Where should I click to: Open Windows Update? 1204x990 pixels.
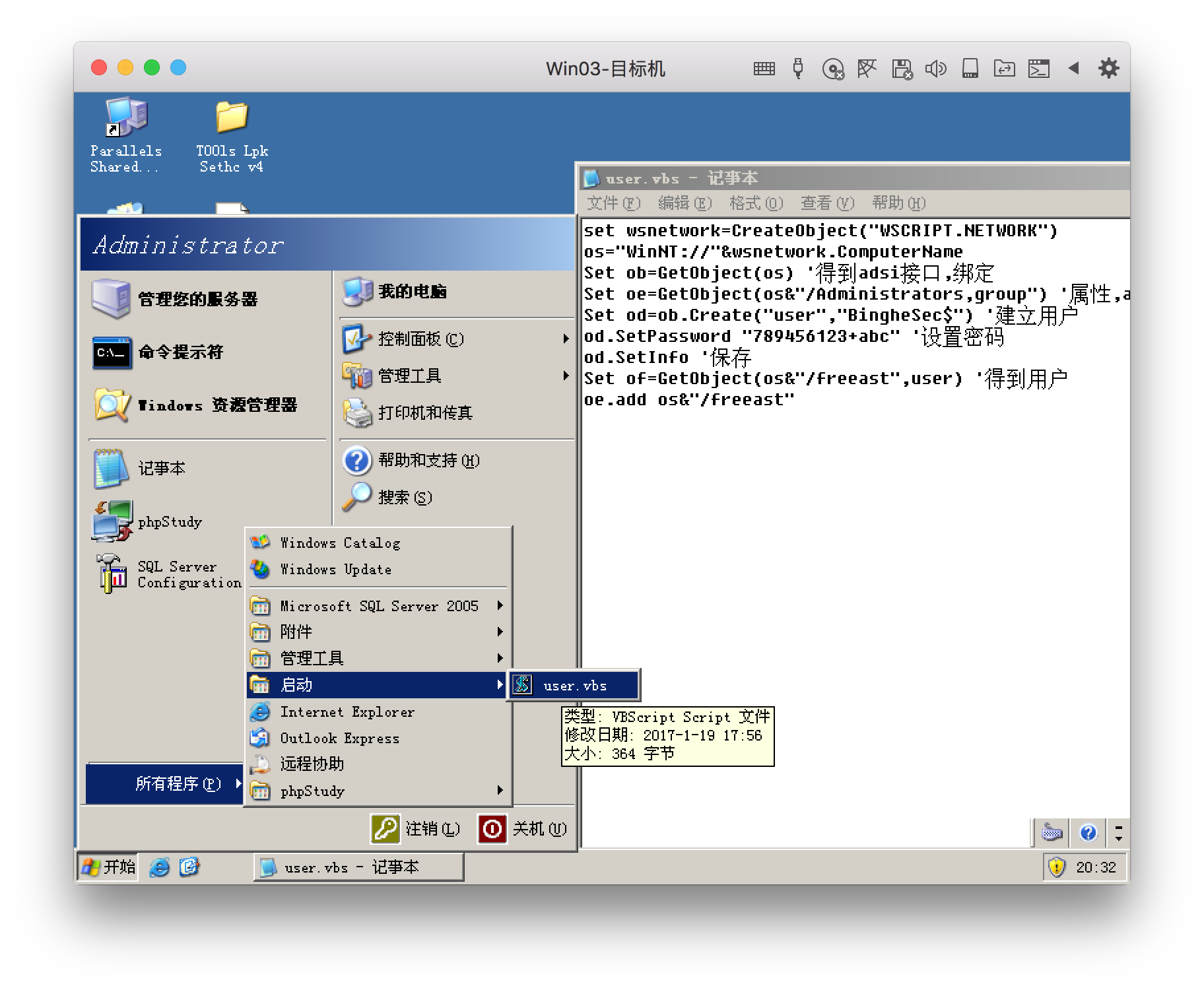[378, 569]
